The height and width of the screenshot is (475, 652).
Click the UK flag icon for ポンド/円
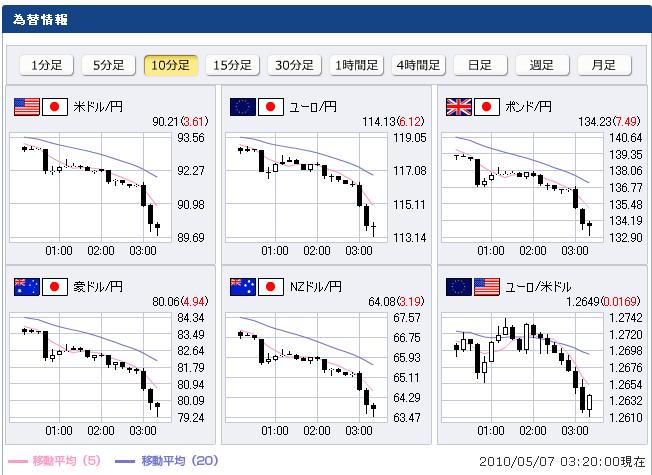coord(458,106)
